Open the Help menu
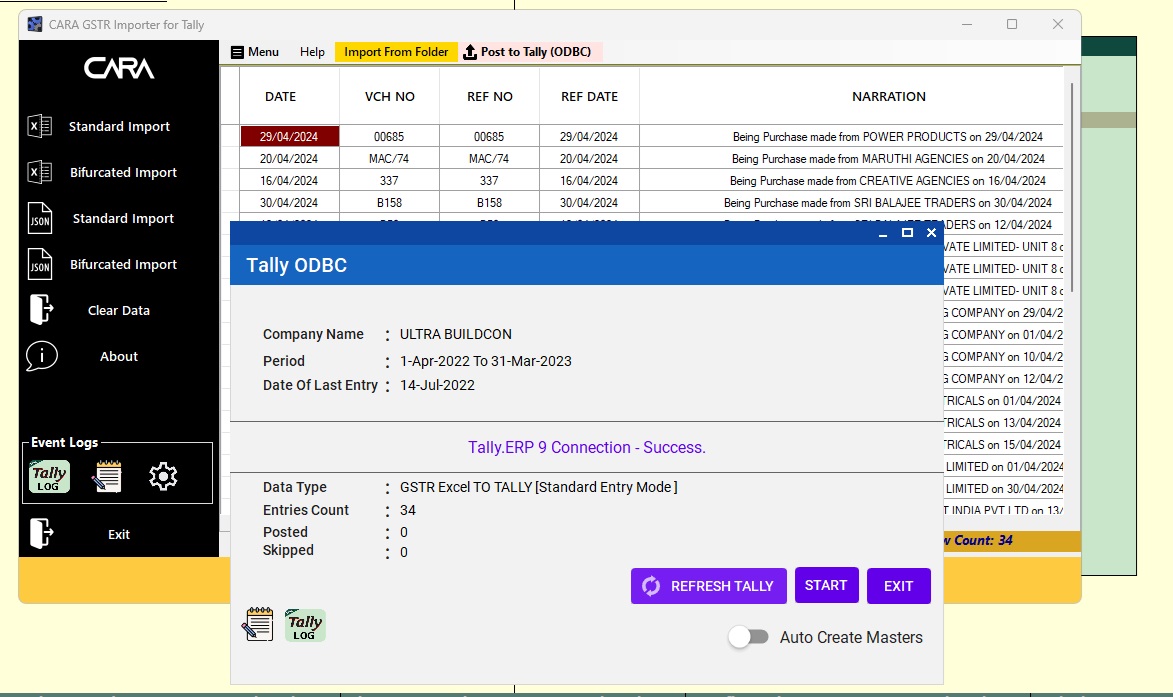This screenshot has height=697, width=1173. (312, 52)
